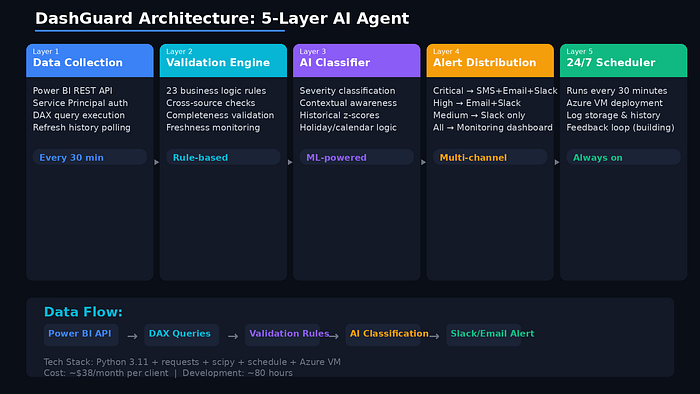Click the 'DAX Queries' flow chip

coord(181,335)
